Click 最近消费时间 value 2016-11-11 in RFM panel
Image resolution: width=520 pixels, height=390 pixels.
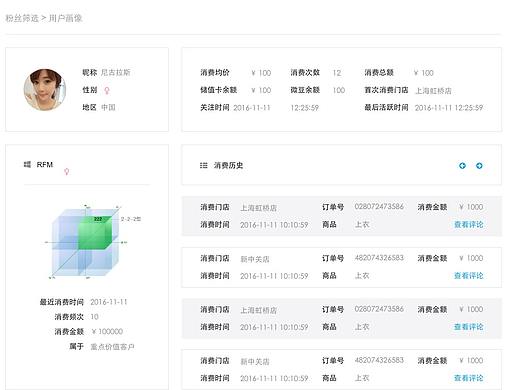[x=109, y=302]
